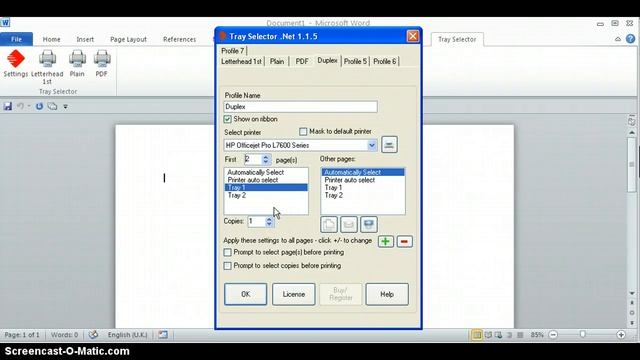
Task: Switch to Draft view in status bar
Action: tap(520, 335)
